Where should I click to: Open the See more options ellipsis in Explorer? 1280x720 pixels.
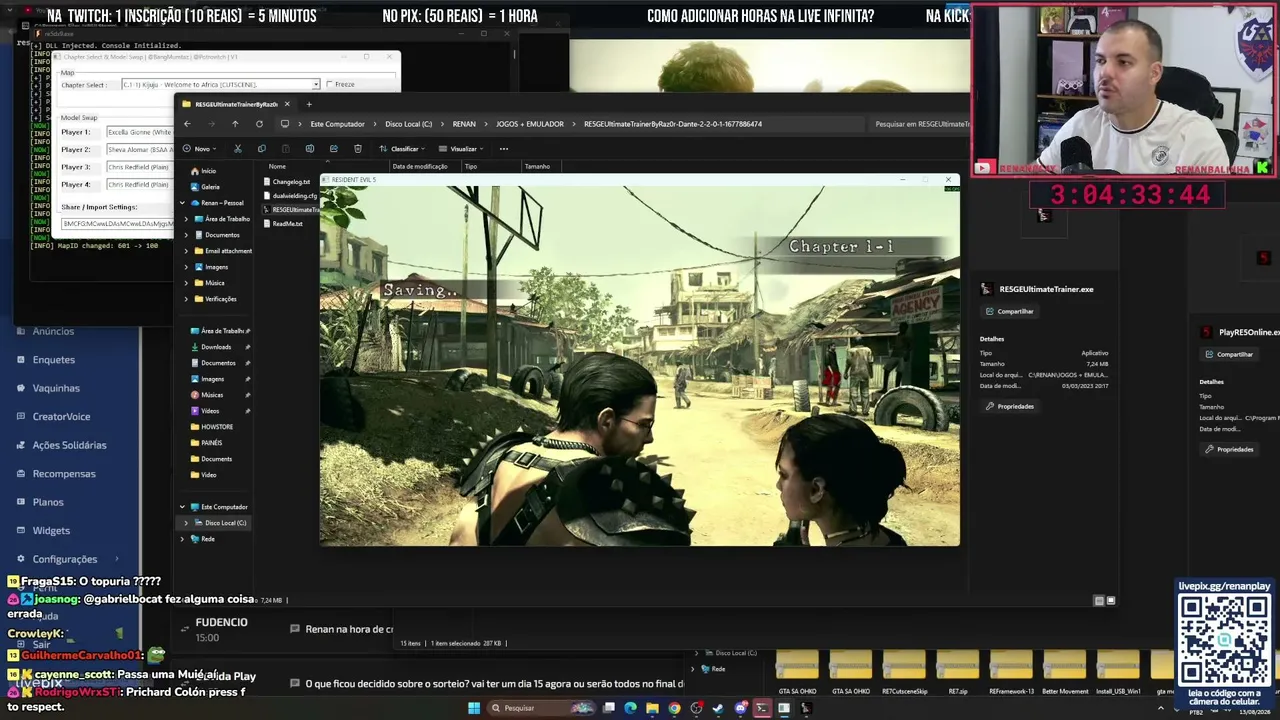click(504, 149)
